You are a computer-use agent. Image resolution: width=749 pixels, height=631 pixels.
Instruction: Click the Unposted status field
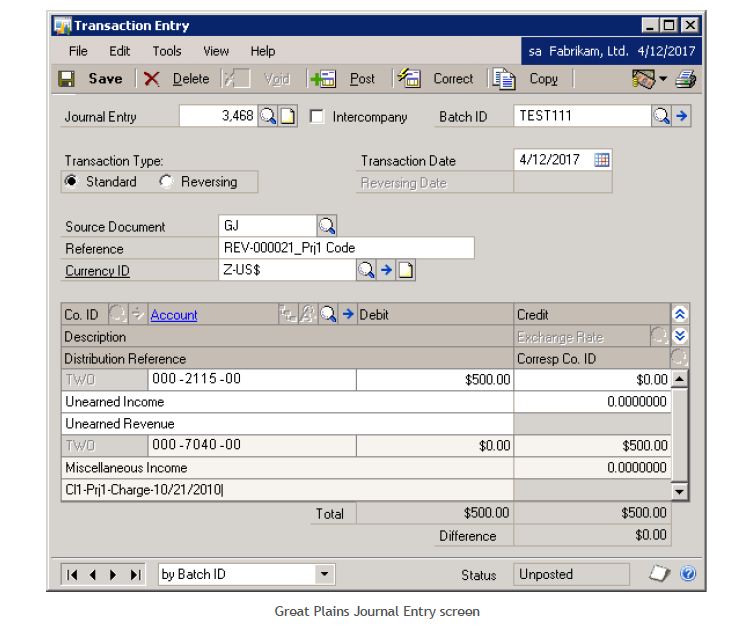(571, 574)
